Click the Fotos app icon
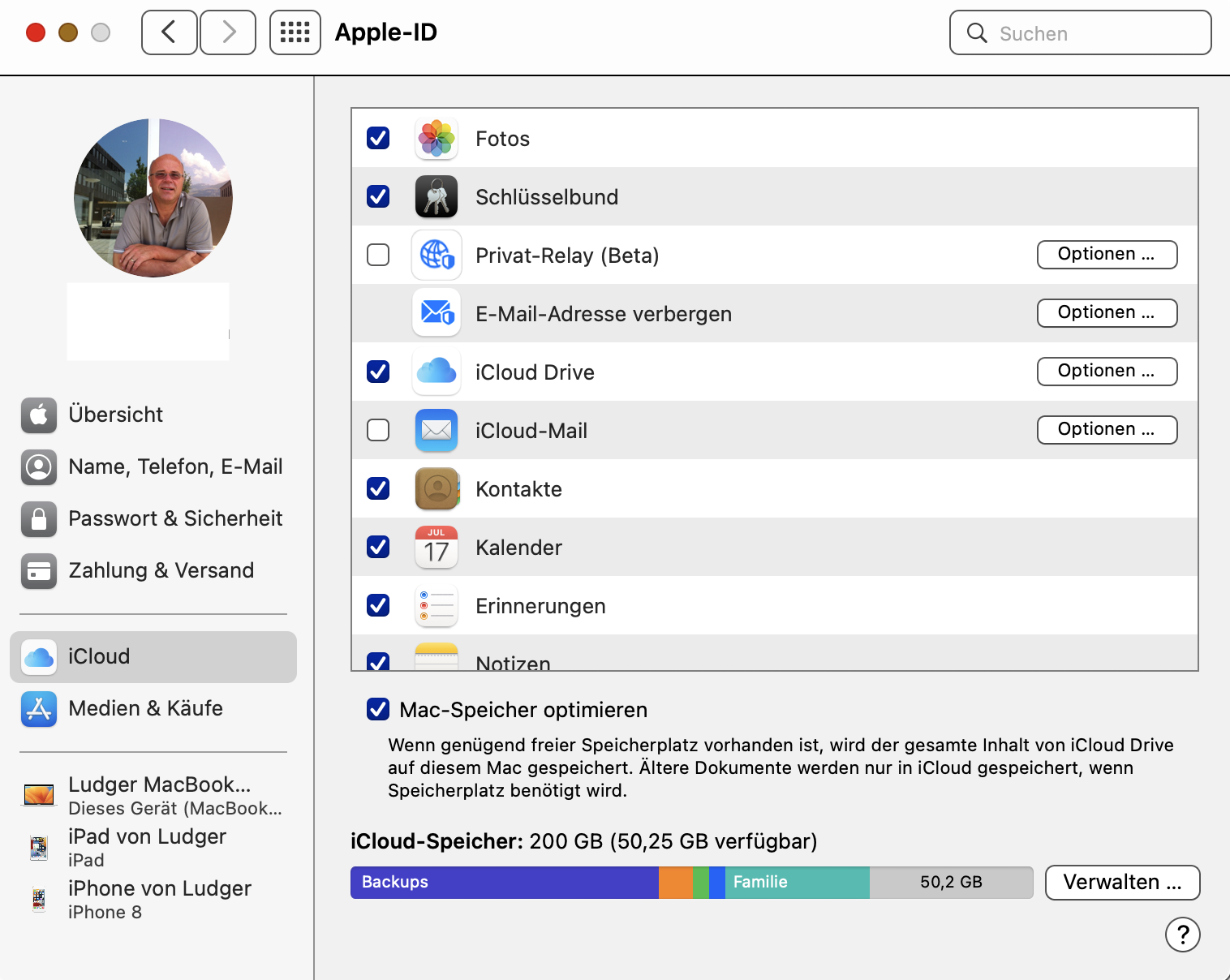Screen dimensions: 1230x980 (437, 139)
